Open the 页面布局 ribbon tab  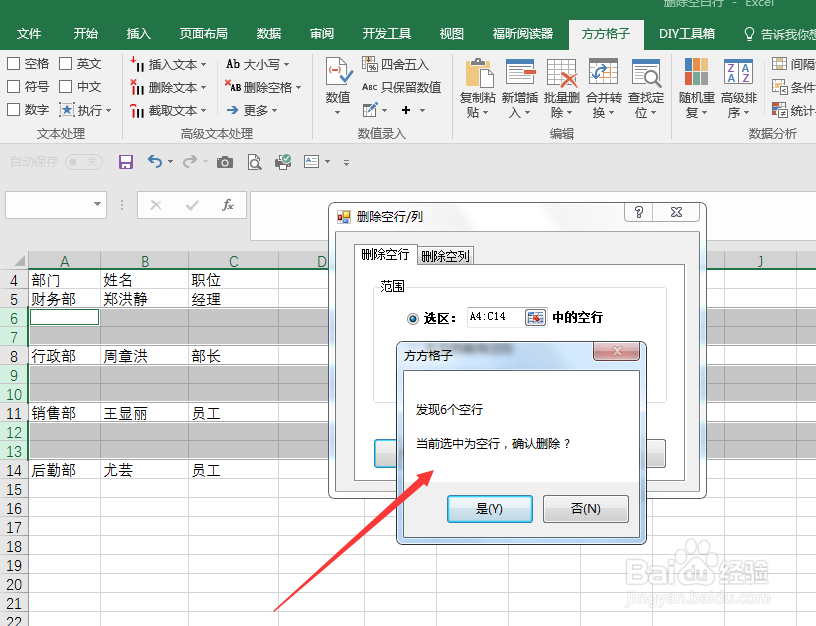203,33
